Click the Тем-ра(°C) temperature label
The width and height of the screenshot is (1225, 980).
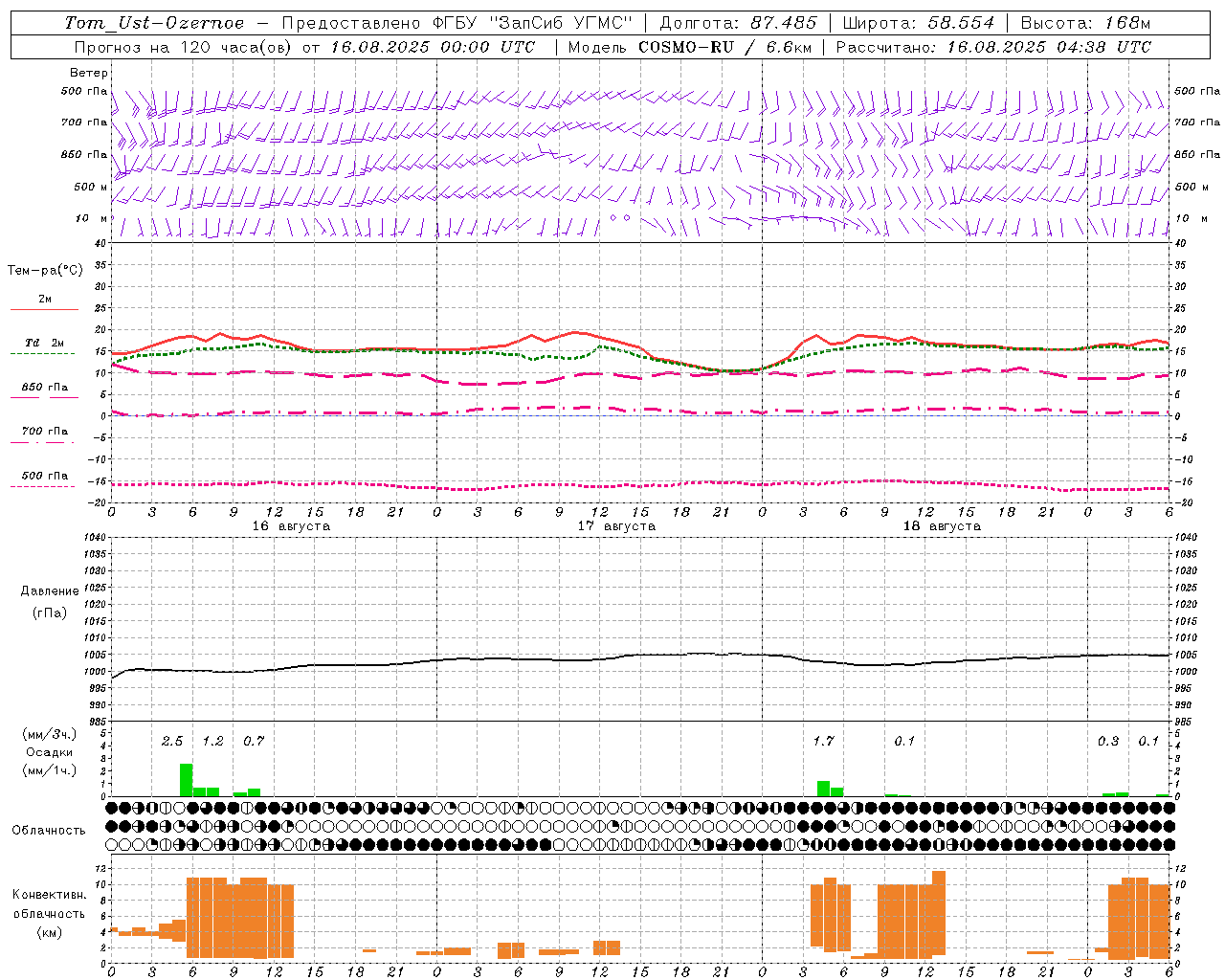pos(45,271)
